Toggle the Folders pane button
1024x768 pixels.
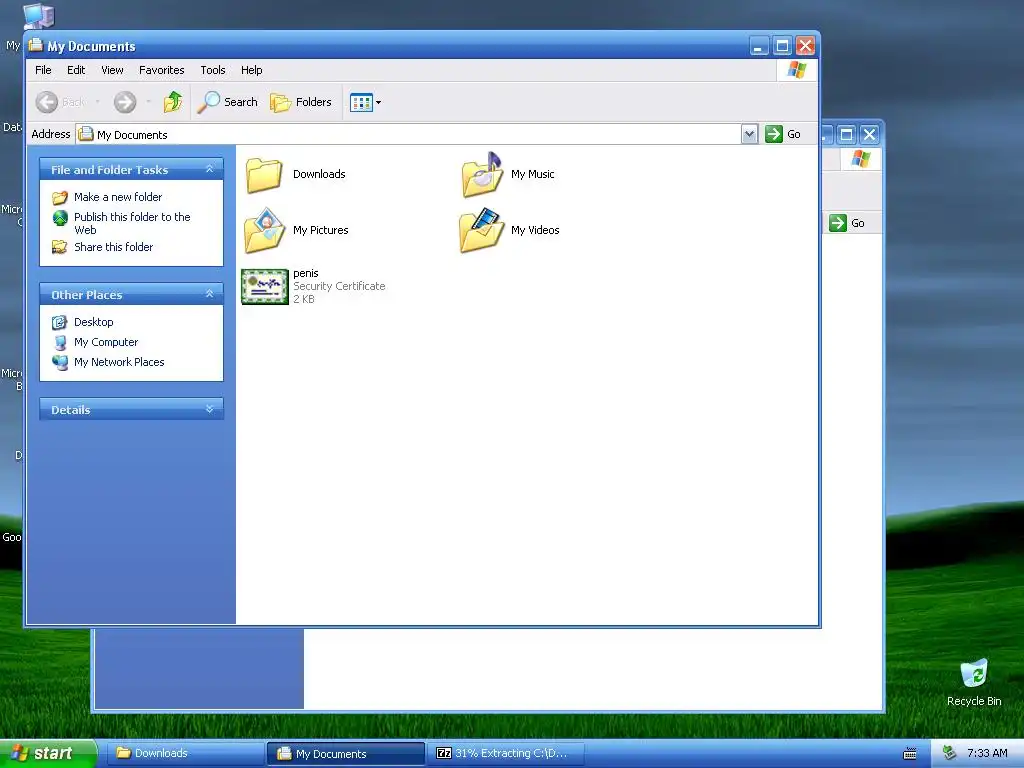click(x=301, y=102)
